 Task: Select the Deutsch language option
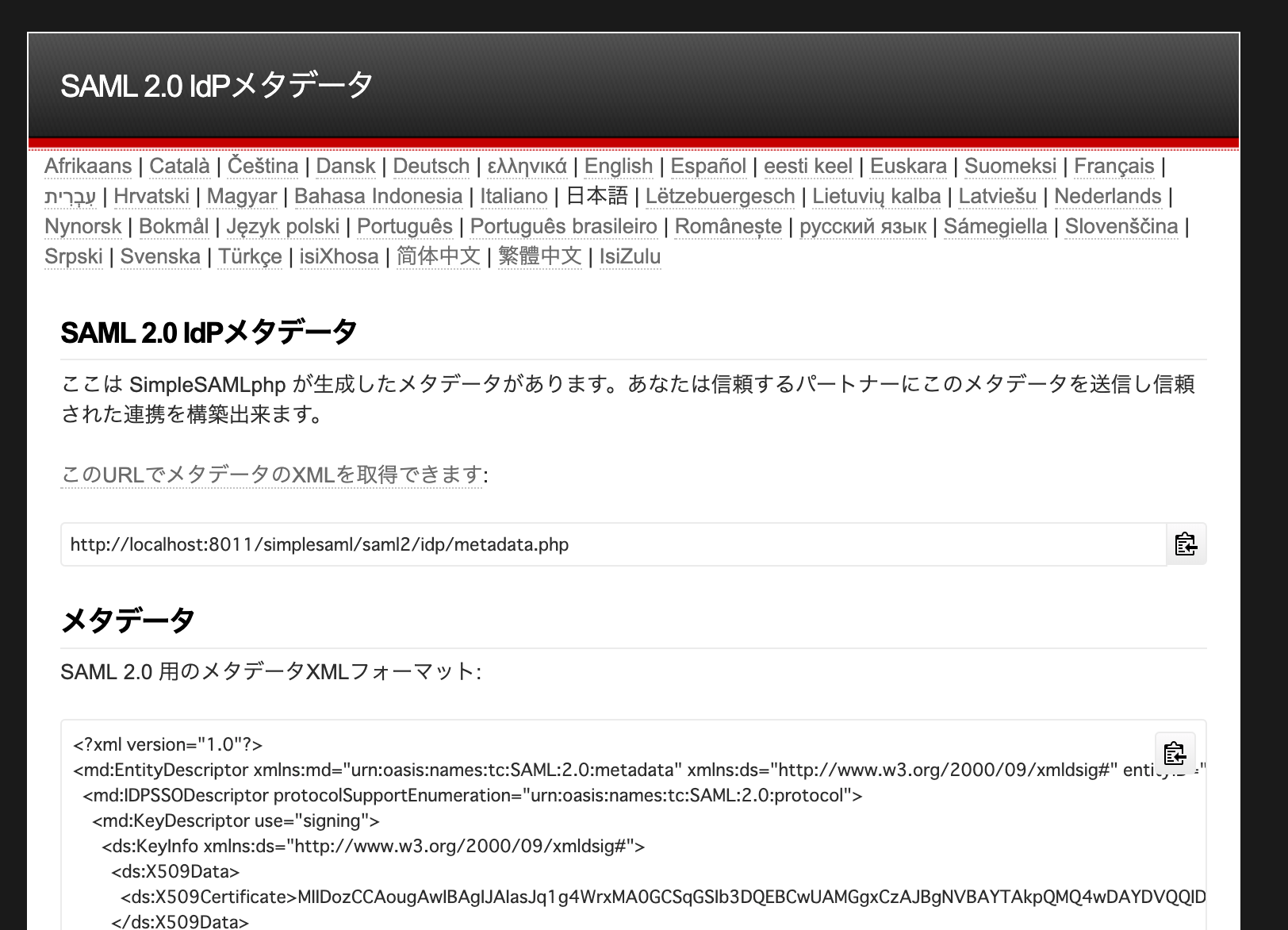click(x=431, y=166)
